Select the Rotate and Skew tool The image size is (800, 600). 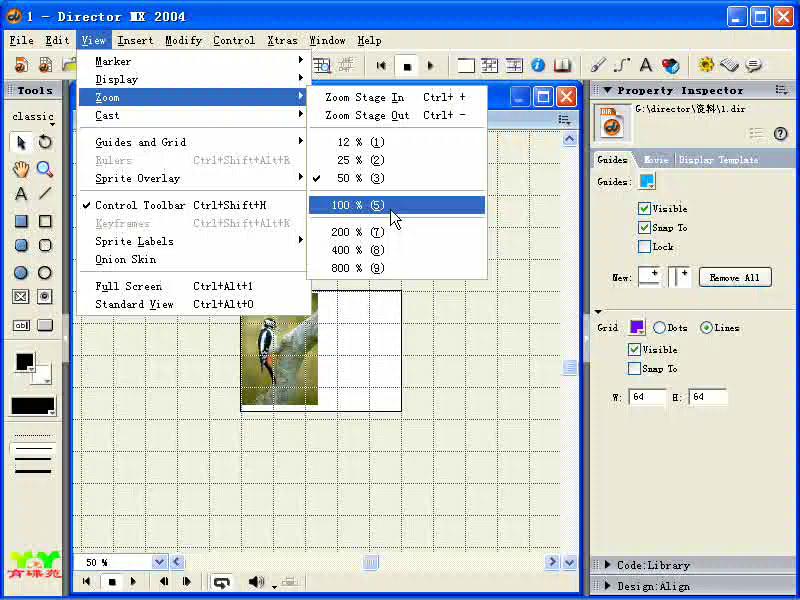pyautogui.click(x=45, y=142)
